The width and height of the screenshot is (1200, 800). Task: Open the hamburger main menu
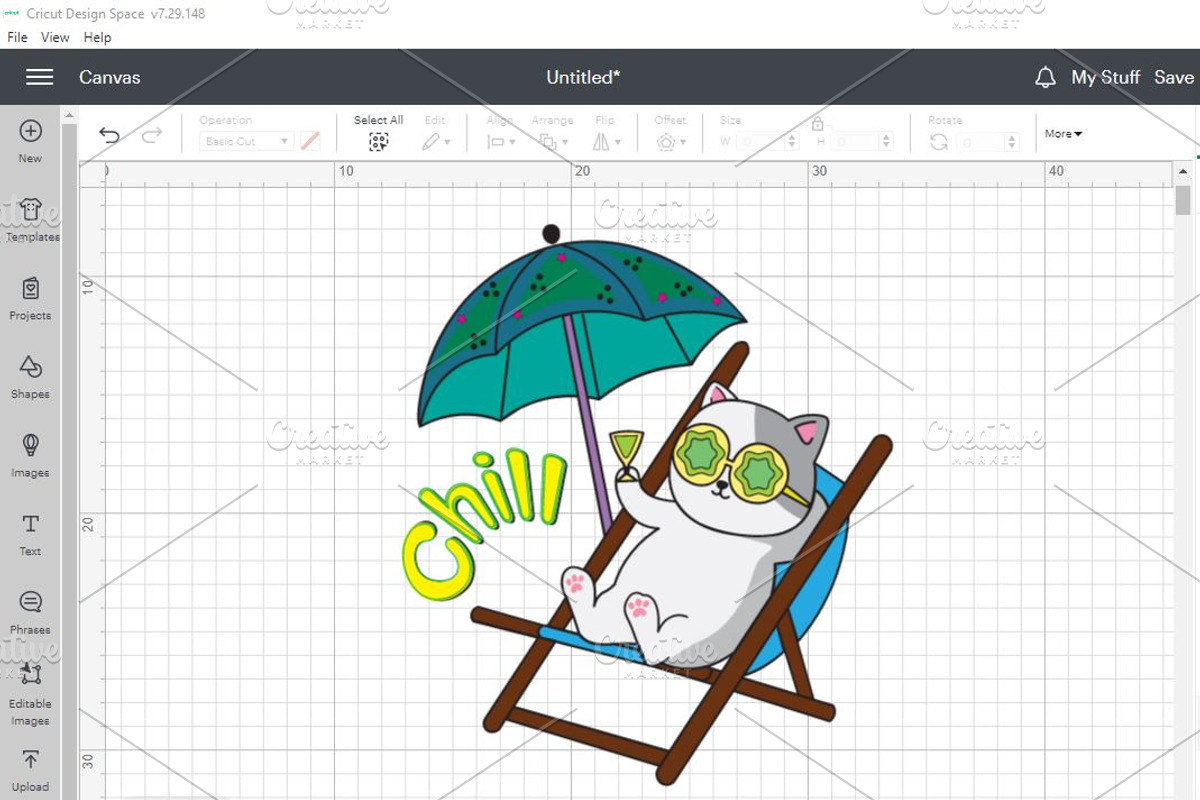(40, 77)
